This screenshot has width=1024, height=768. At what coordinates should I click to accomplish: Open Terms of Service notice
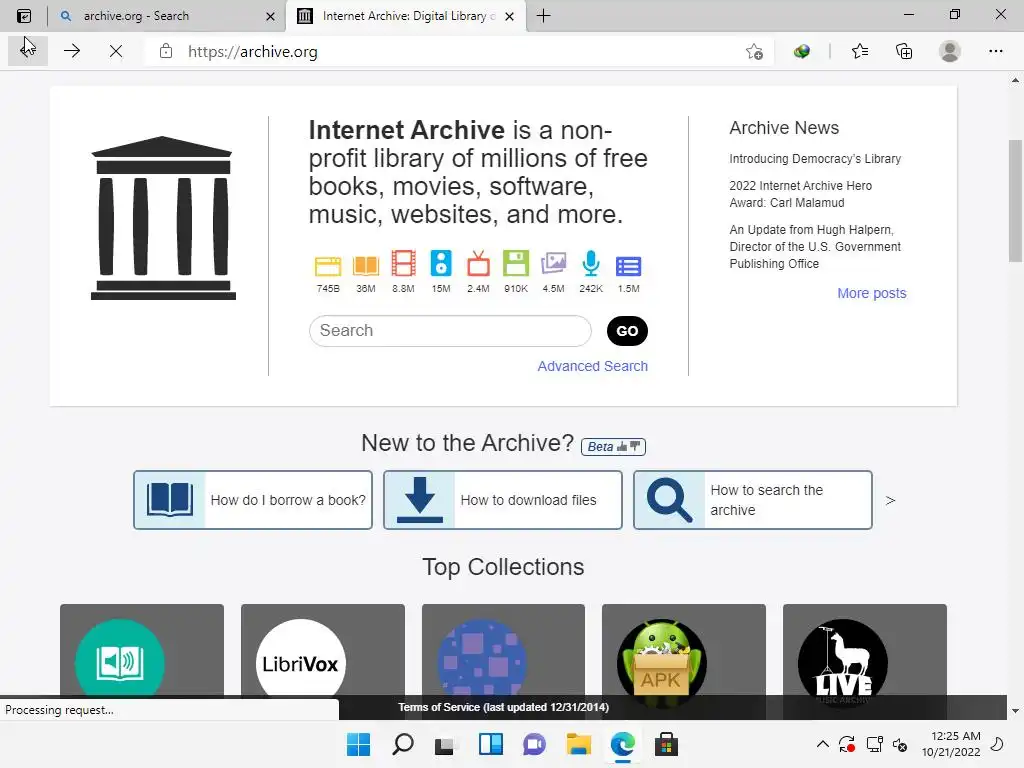[504, 707]
